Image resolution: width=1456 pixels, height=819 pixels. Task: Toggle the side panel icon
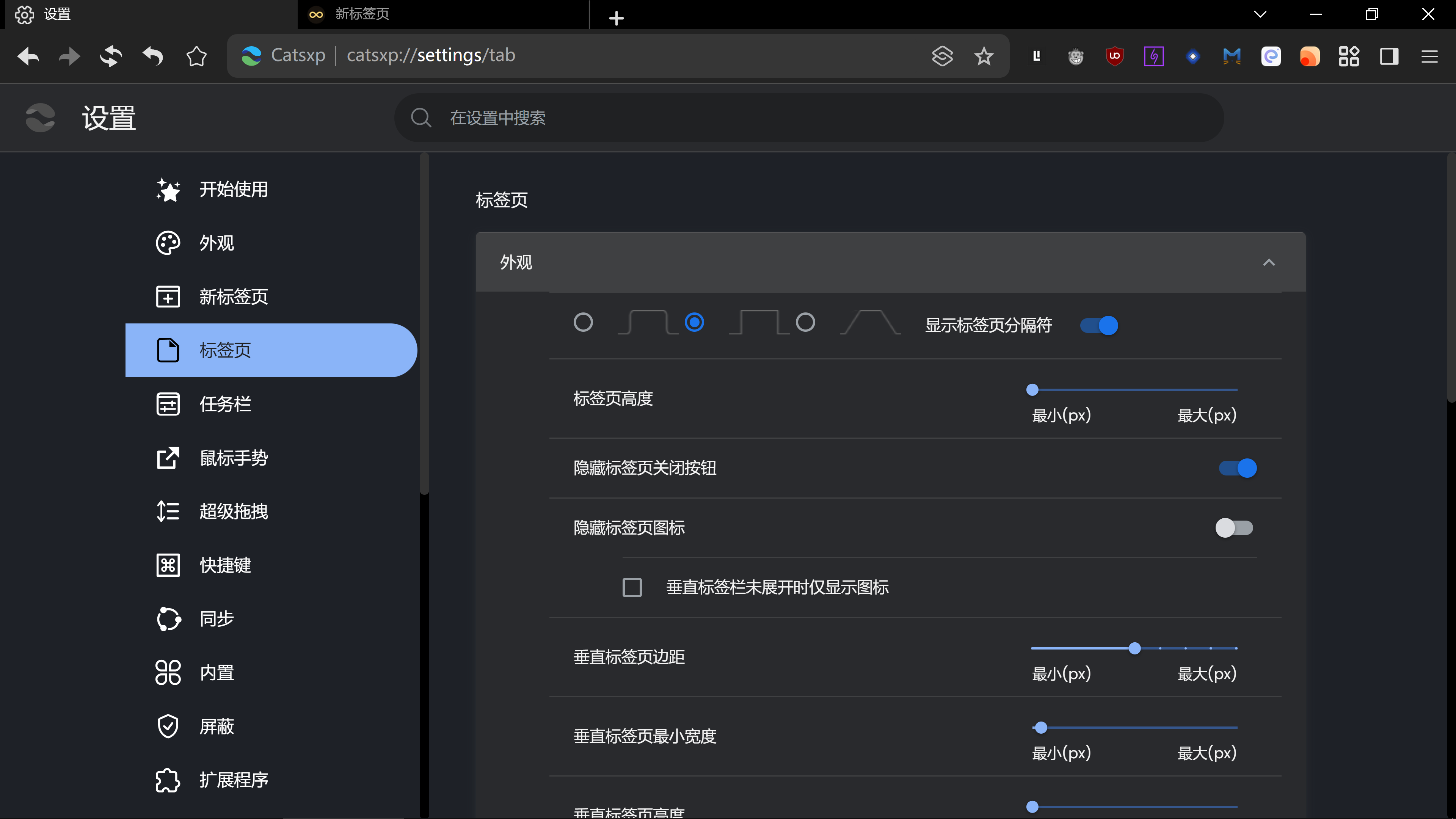(x=1389, y=56)
